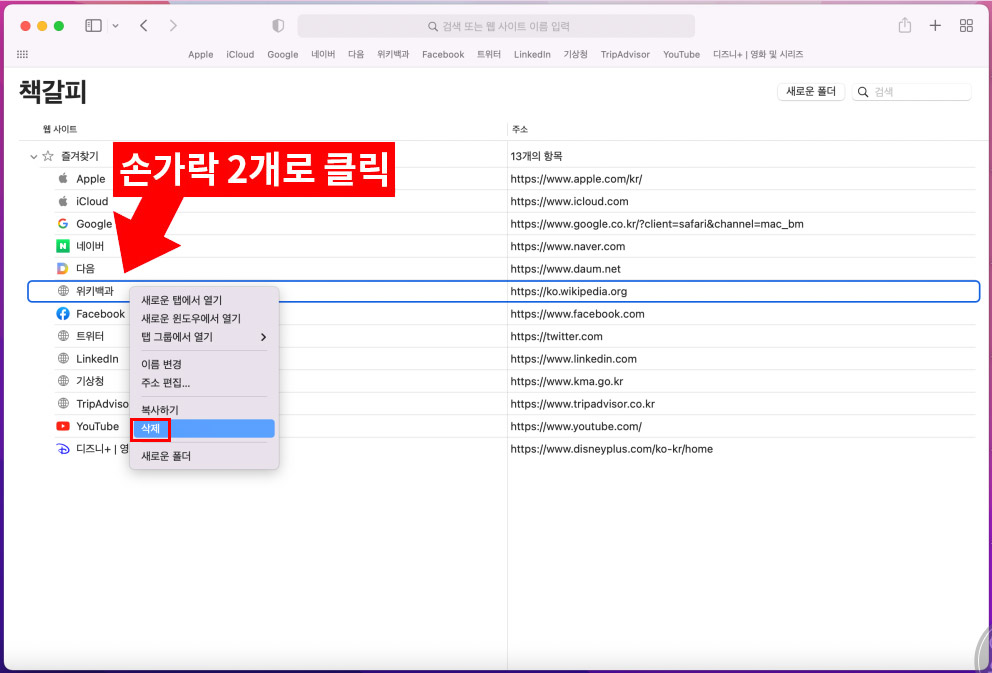Open the Share icon in the toolbar
This screenshot has height=673, width=992.
(x=904, y=25)
